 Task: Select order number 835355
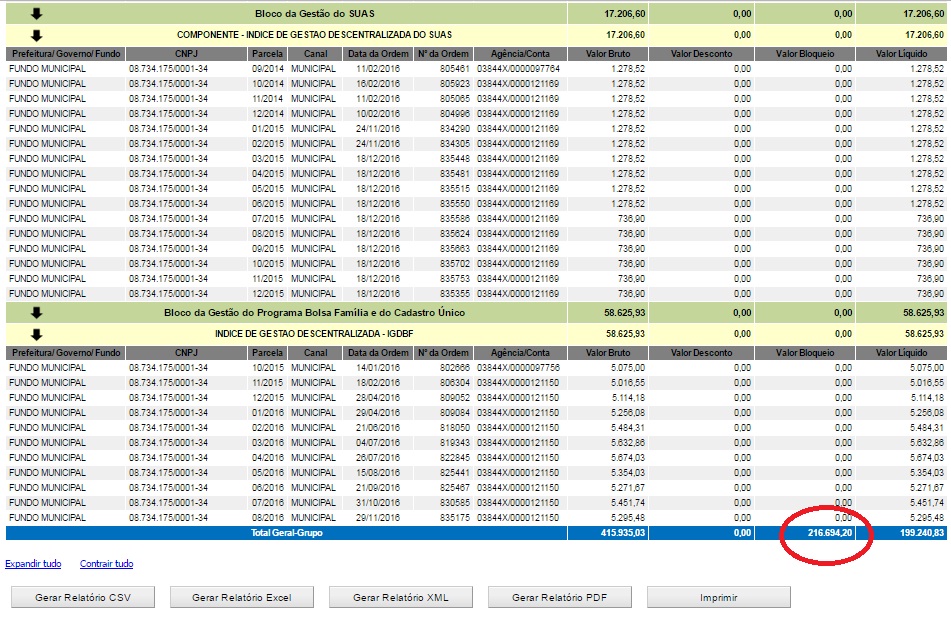[455, 294]
